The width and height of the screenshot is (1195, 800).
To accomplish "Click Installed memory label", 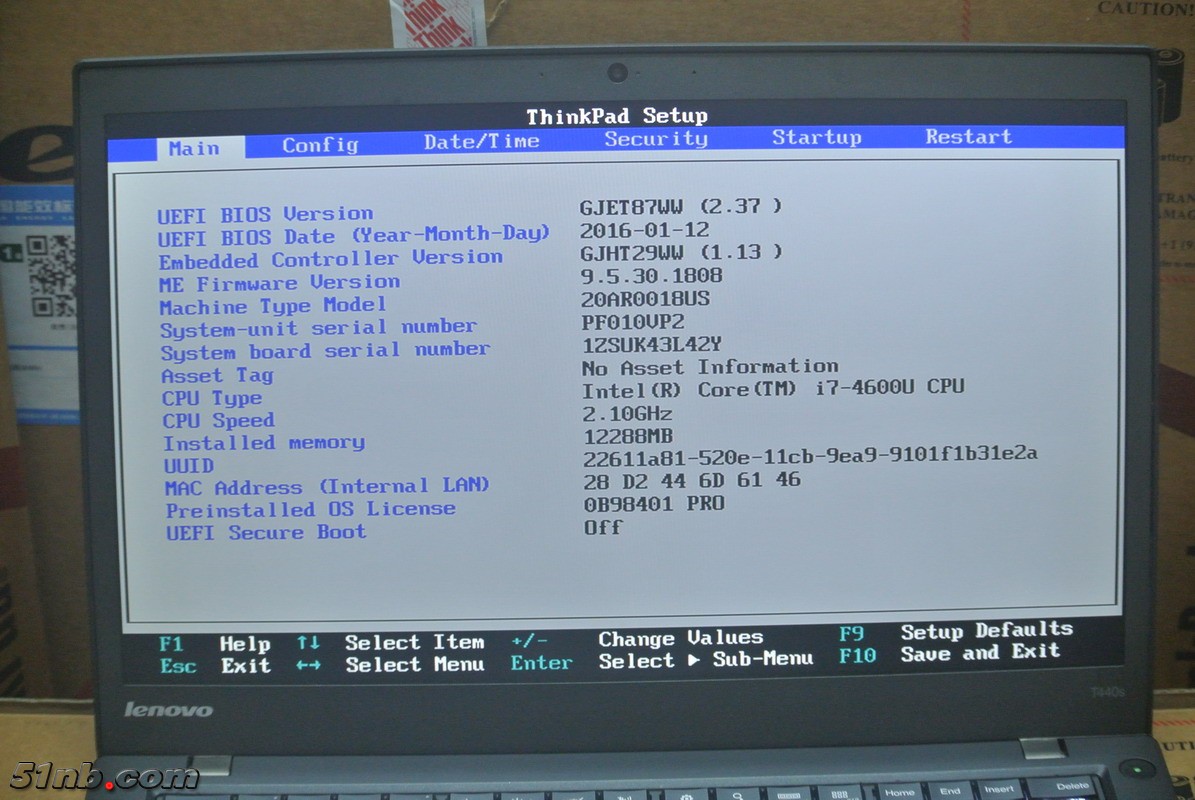I will coord(264,443).
